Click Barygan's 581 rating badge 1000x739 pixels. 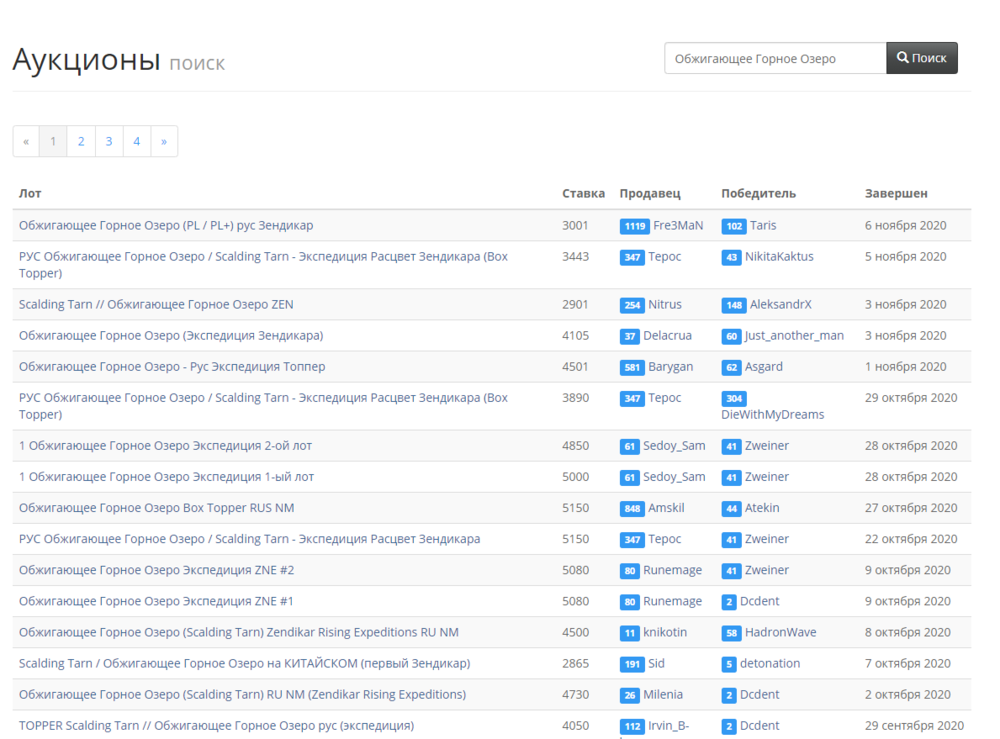(632, 367)
